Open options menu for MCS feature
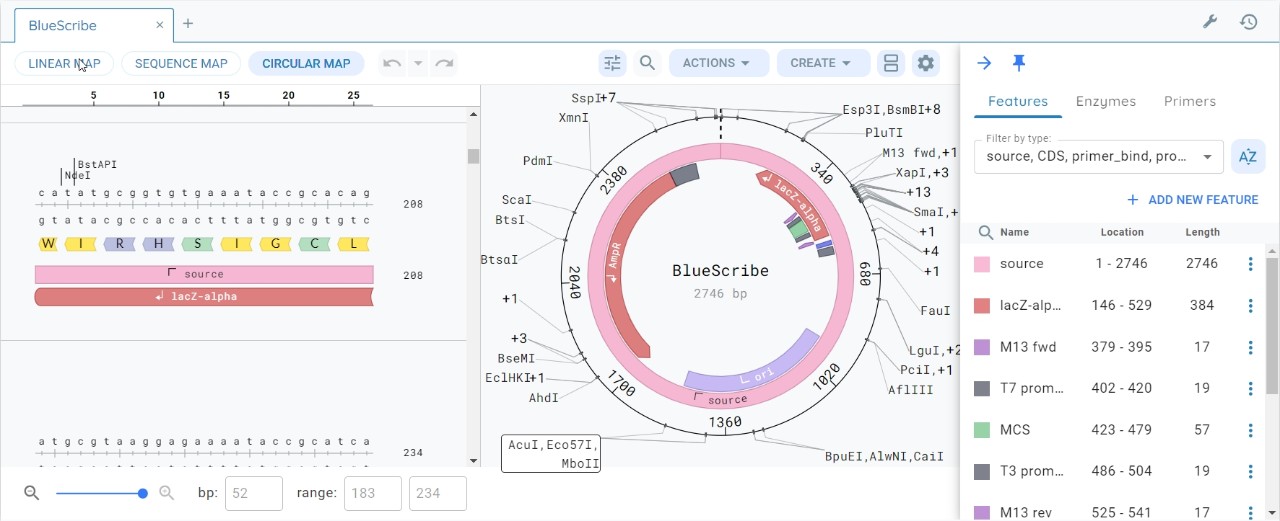This screenshot has height=521, width=1280. 1250,430
